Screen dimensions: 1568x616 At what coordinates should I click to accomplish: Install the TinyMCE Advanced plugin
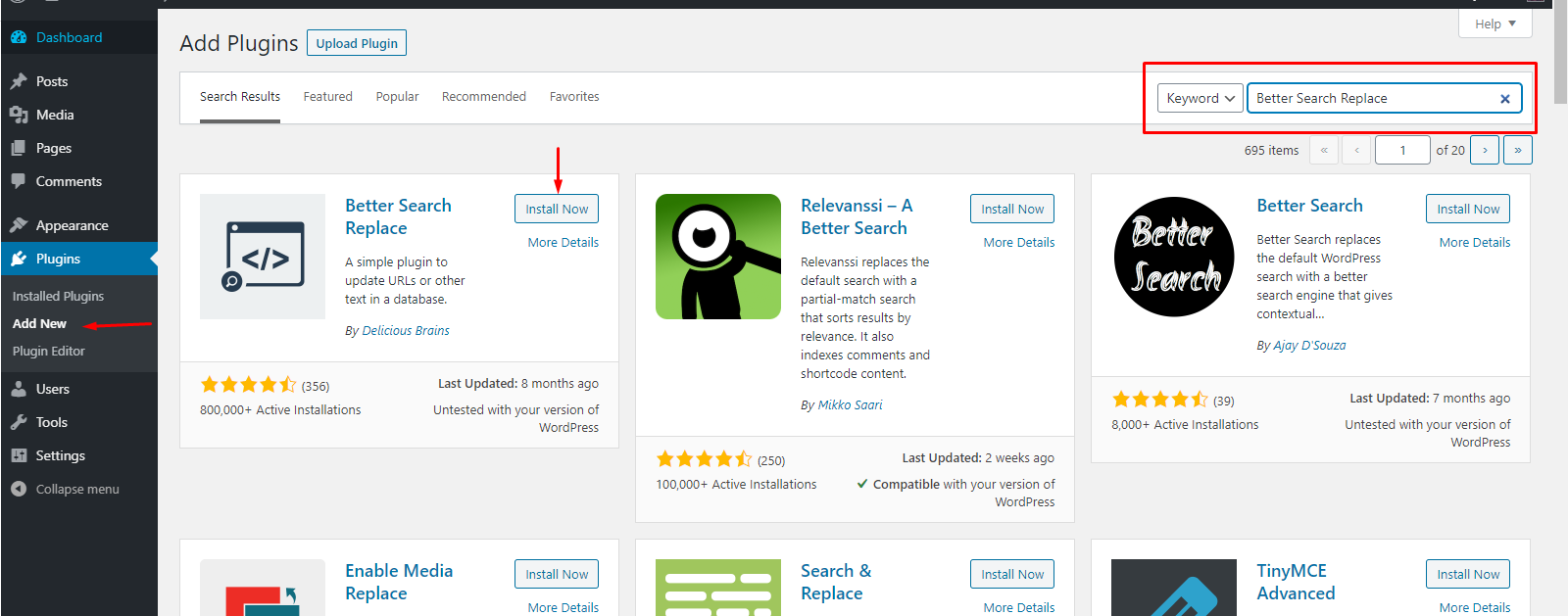click(x=1468, y=574)
